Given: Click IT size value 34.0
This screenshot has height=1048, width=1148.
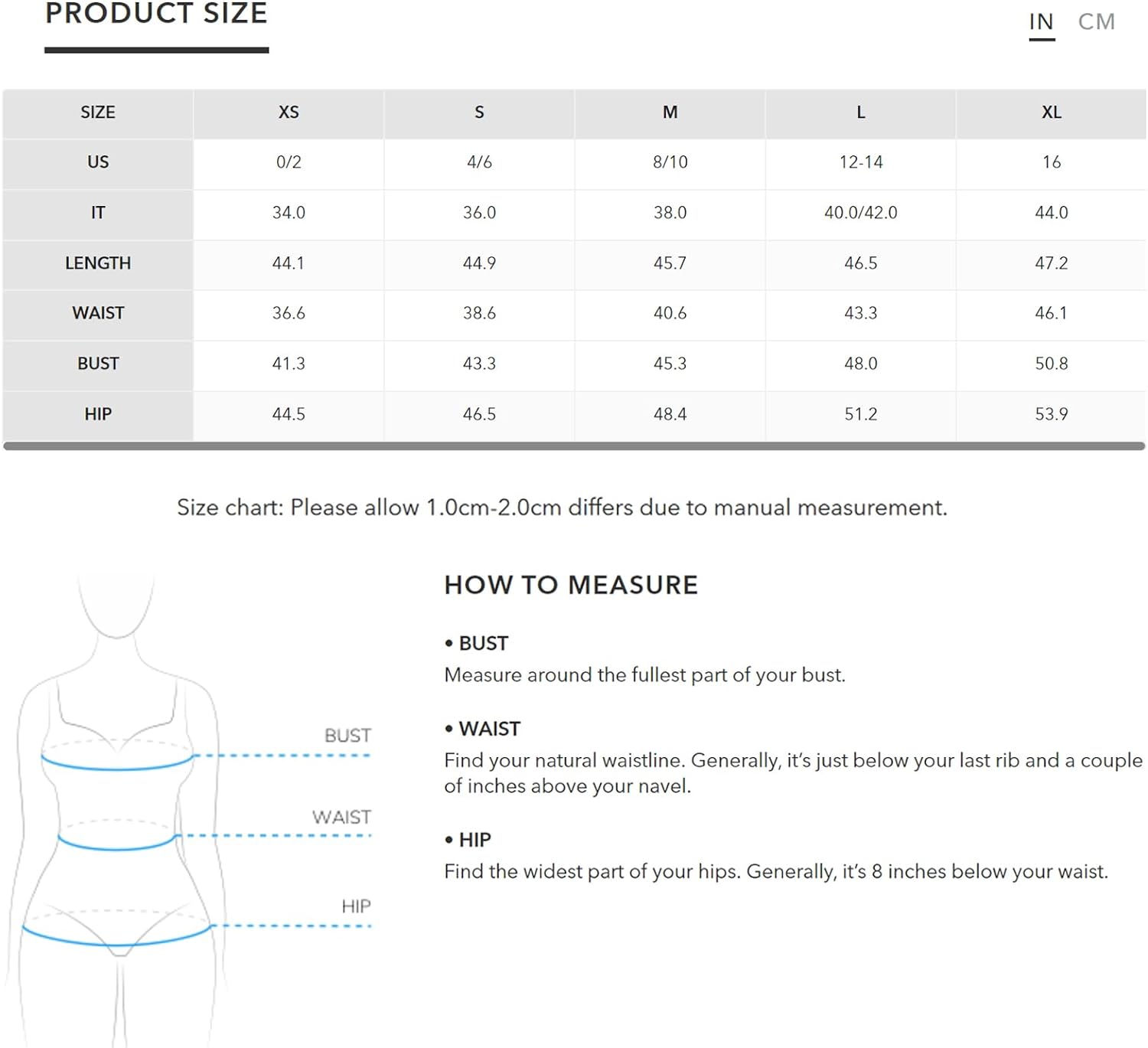Looking at the screenshot, I should click(x=289, y=213).
